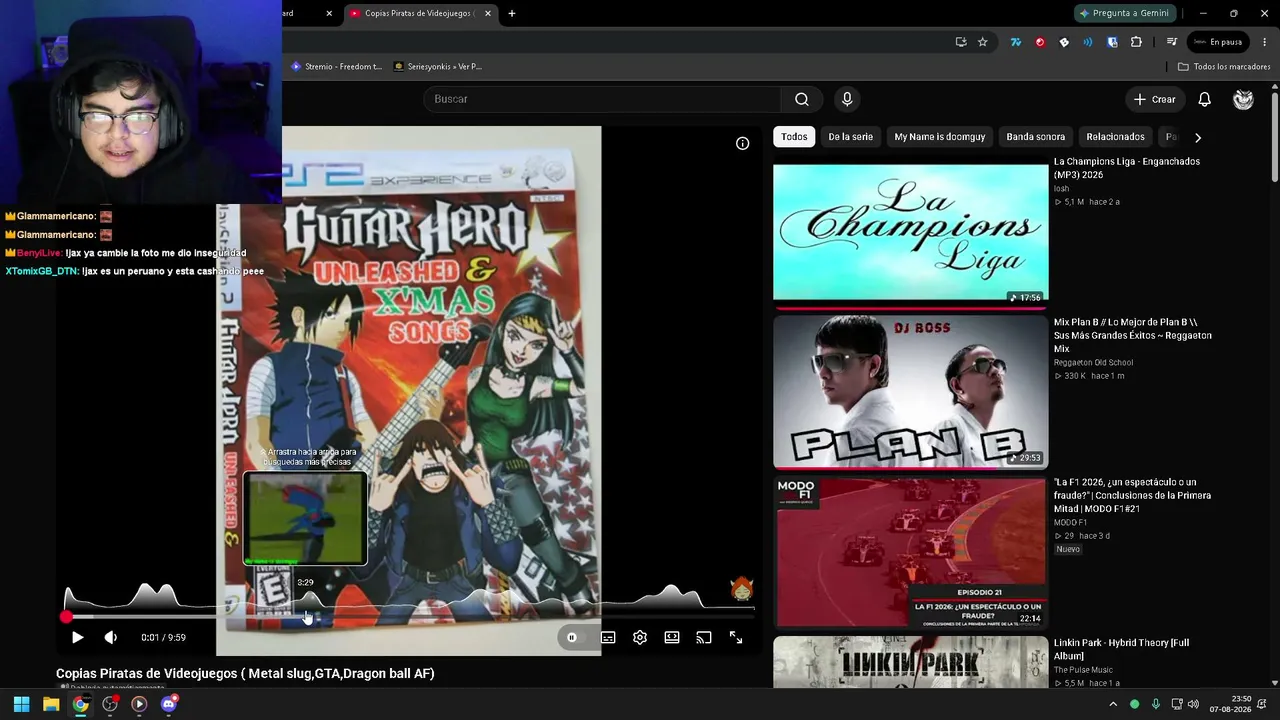The width and height of the screenshot is (1280, 720).
Task: Click Pregunta a Gemini button
Action: (1124, 13)
